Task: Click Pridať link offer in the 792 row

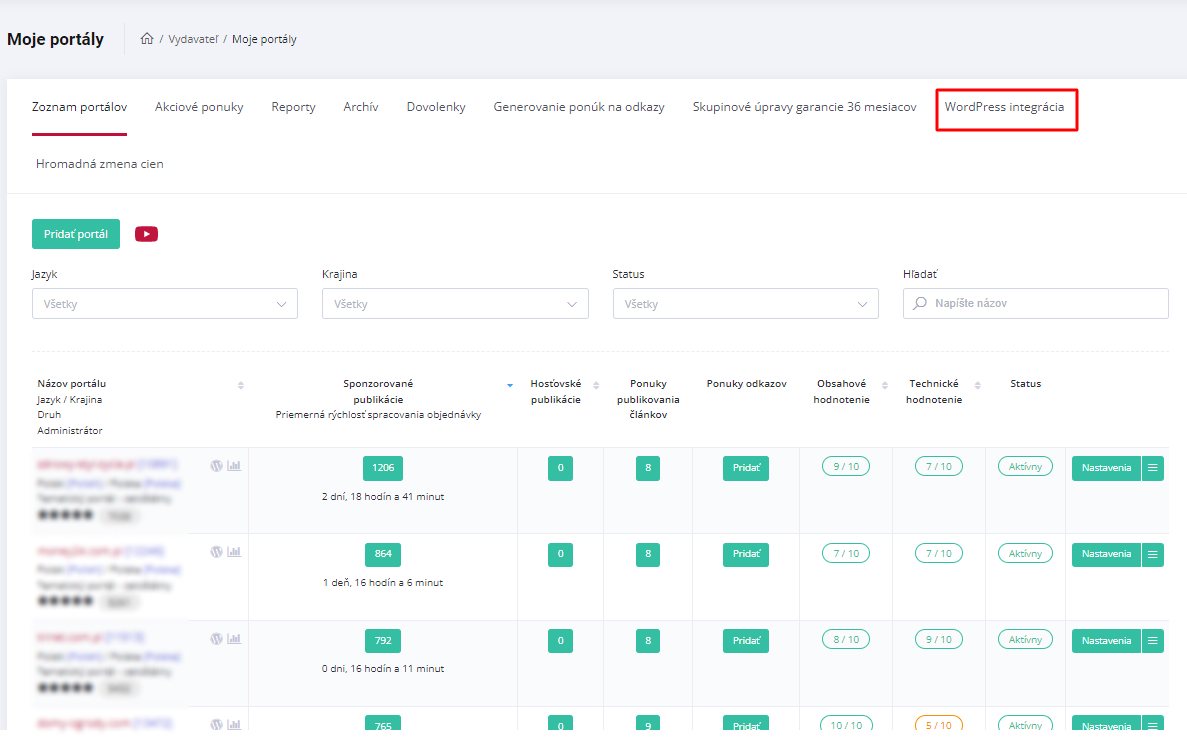Action: point(746,641)
